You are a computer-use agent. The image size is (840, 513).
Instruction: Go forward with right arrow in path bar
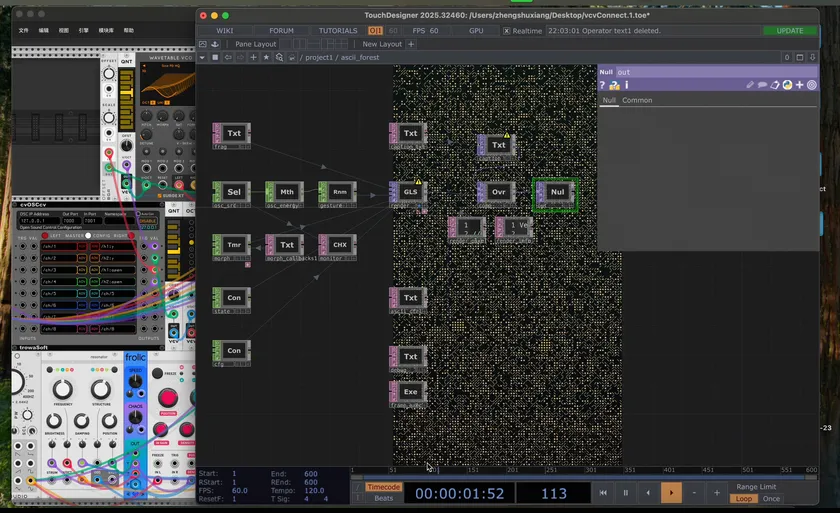(241, 57)
